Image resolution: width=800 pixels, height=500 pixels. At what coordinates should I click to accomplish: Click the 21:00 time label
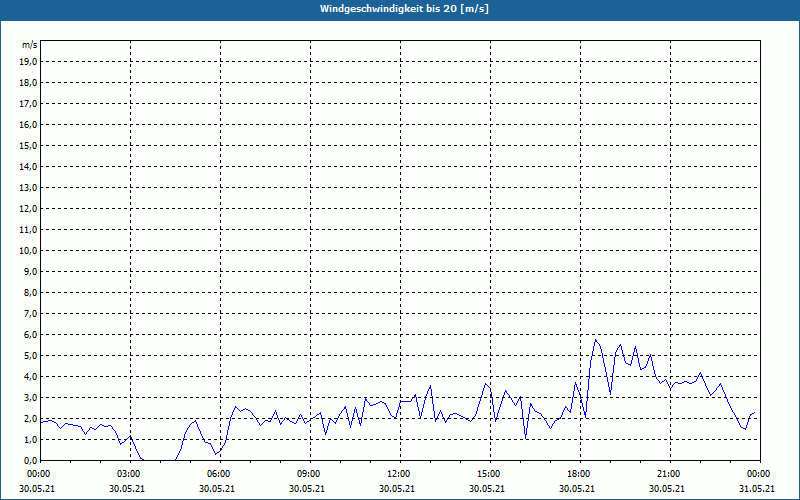pyautogui.click(x=670, y=474)
